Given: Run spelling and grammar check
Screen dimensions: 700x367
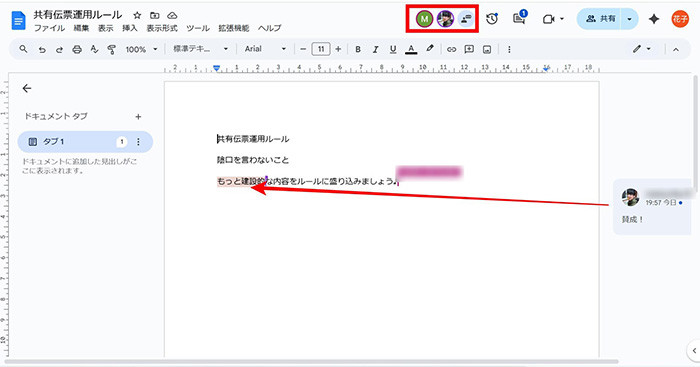Looking at the screenshot, I should [x=94, y=50].
